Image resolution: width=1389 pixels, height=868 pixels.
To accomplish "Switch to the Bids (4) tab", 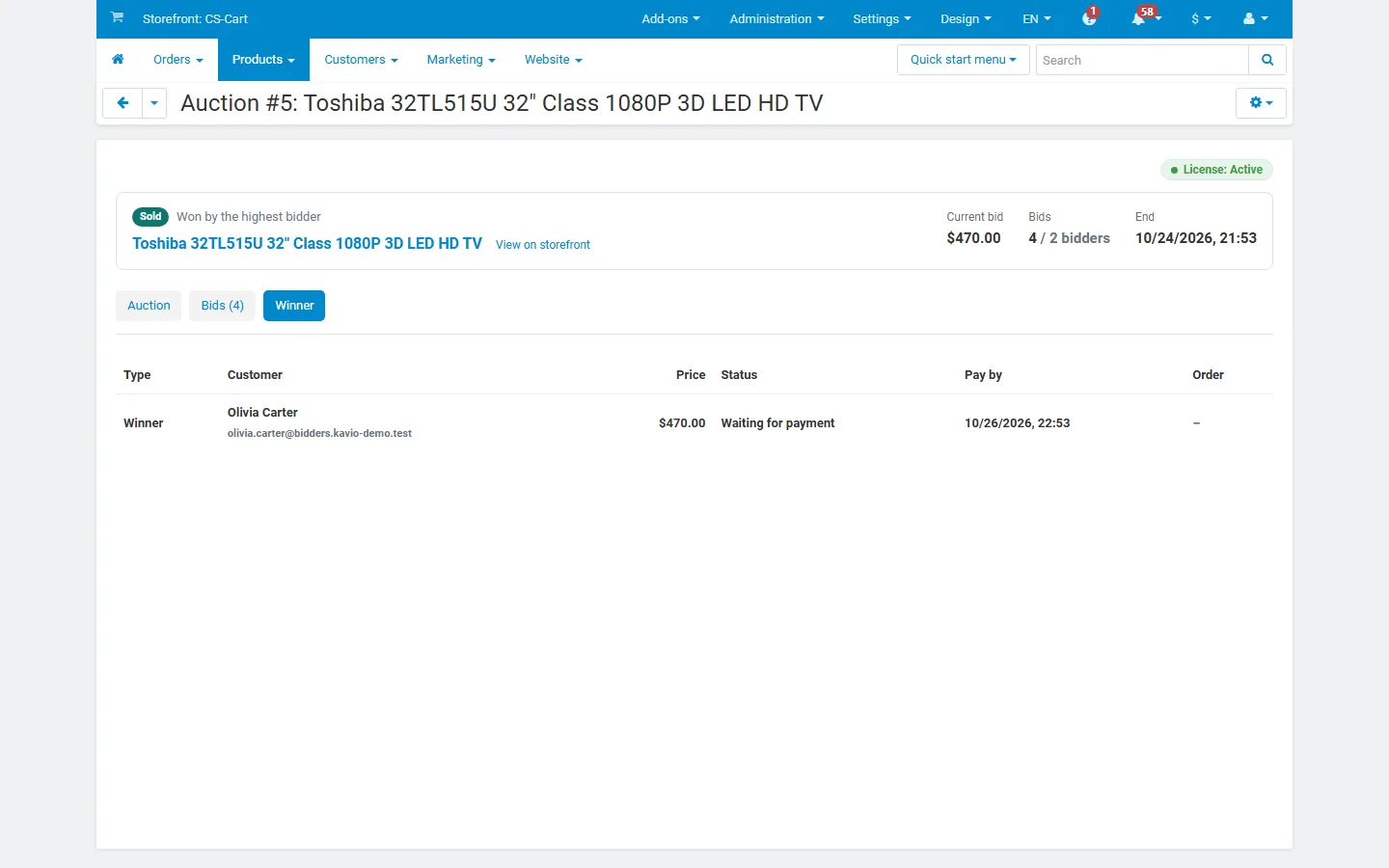I will (222, 306).
